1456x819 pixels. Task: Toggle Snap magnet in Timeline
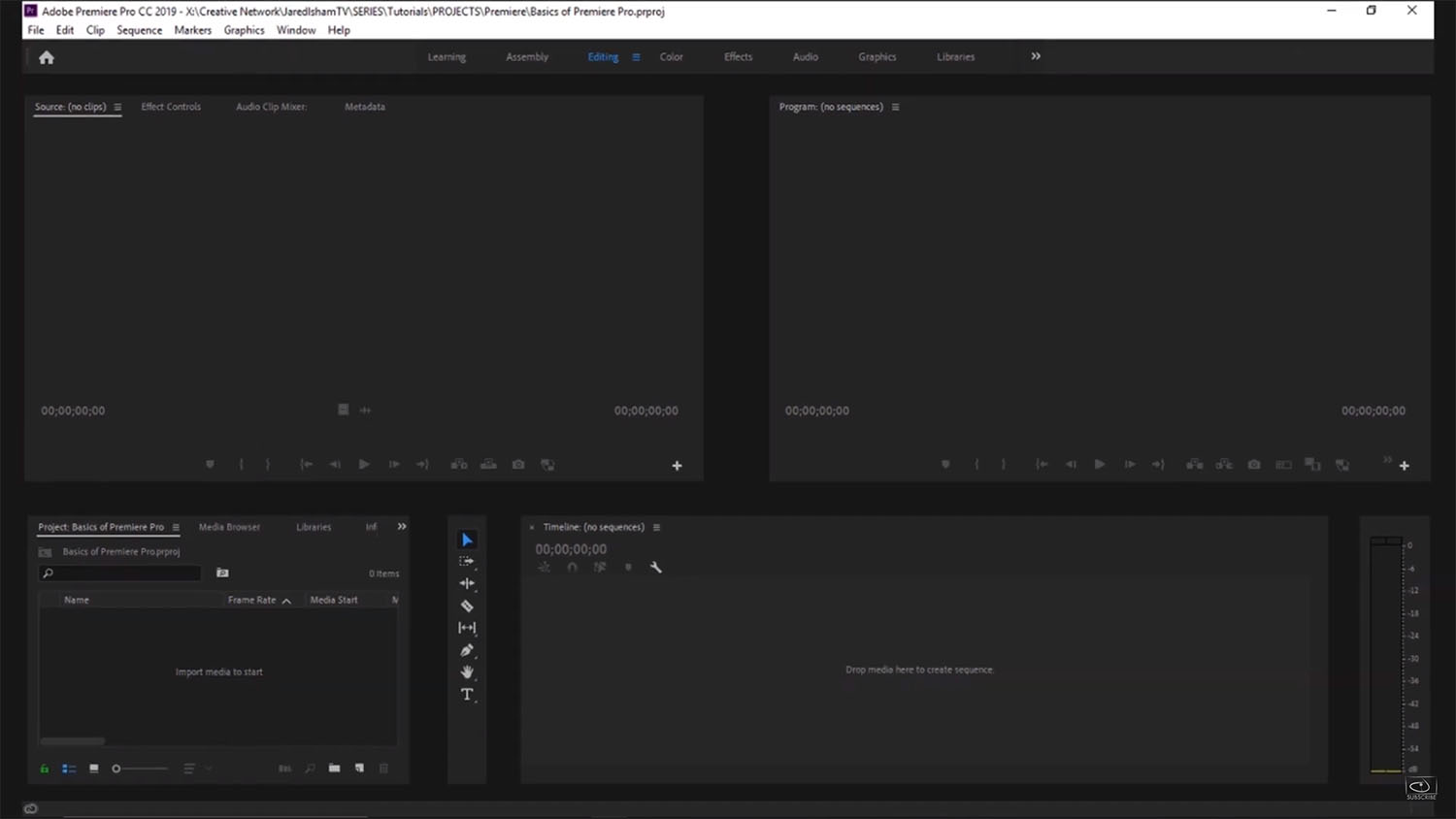572,567
